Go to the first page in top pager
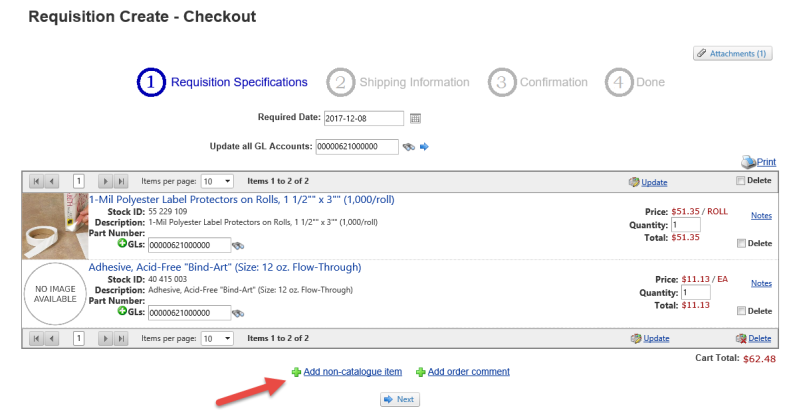Image resolution: width=797 pixels, height=410 pixels. [x=35, y=182]
